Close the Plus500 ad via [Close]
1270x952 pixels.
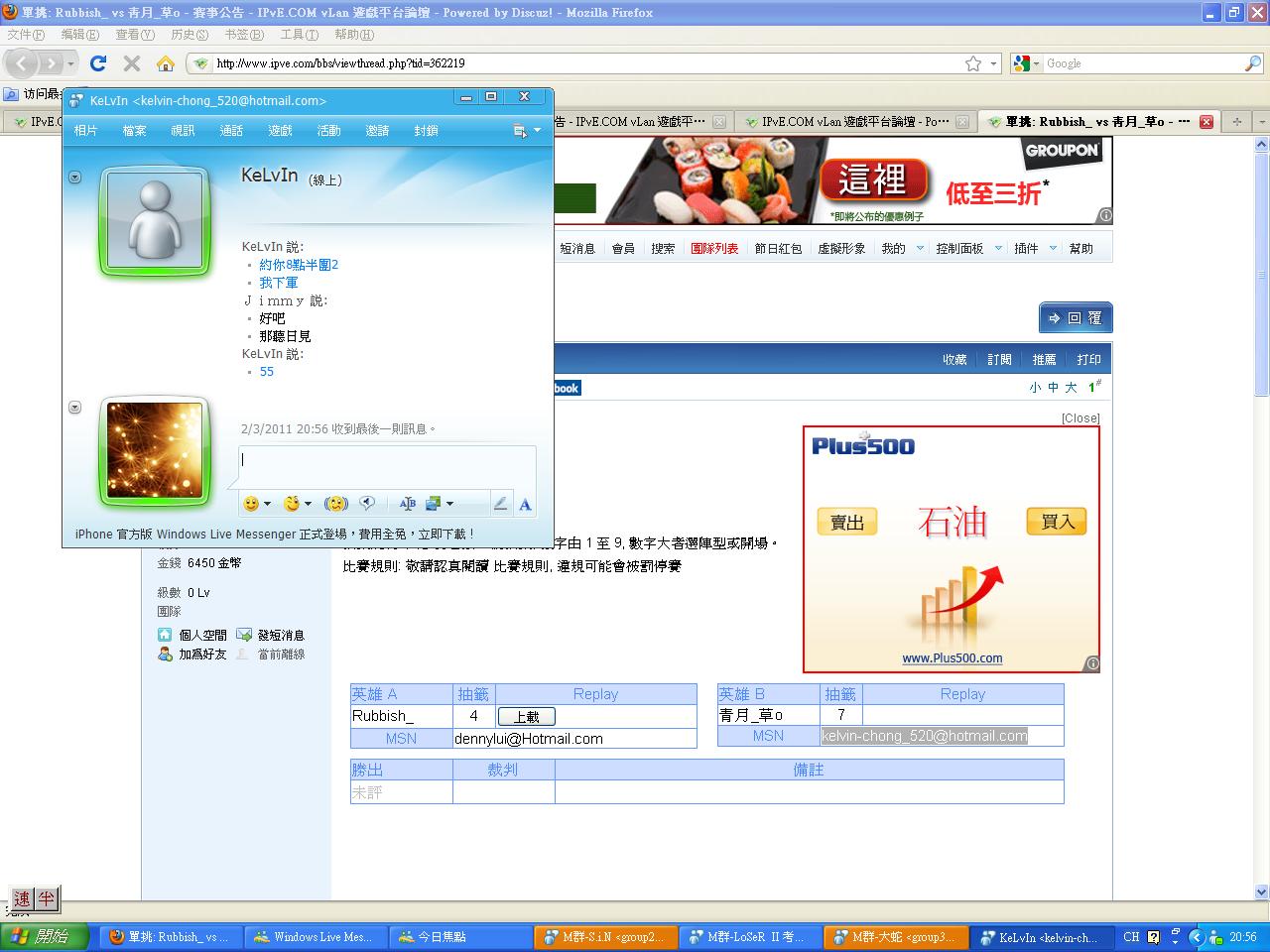pyautogui.click(x=1080, y=418)
